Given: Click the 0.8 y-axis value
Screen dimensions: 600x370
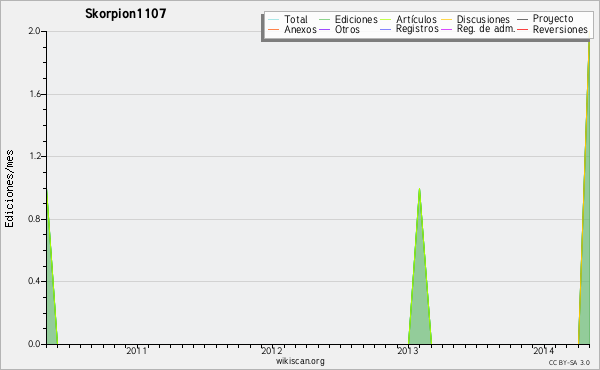Looking at the screenshot, I should (34, 219).
